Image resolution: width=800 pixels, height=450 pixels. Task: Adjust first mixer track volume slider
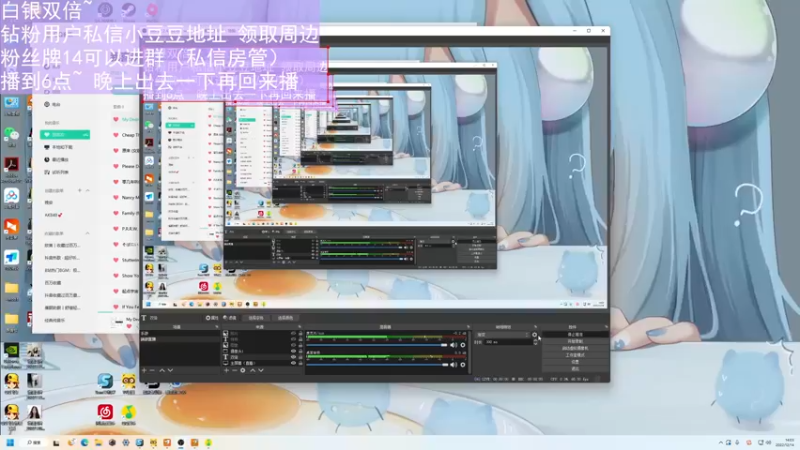pos(377,345)
